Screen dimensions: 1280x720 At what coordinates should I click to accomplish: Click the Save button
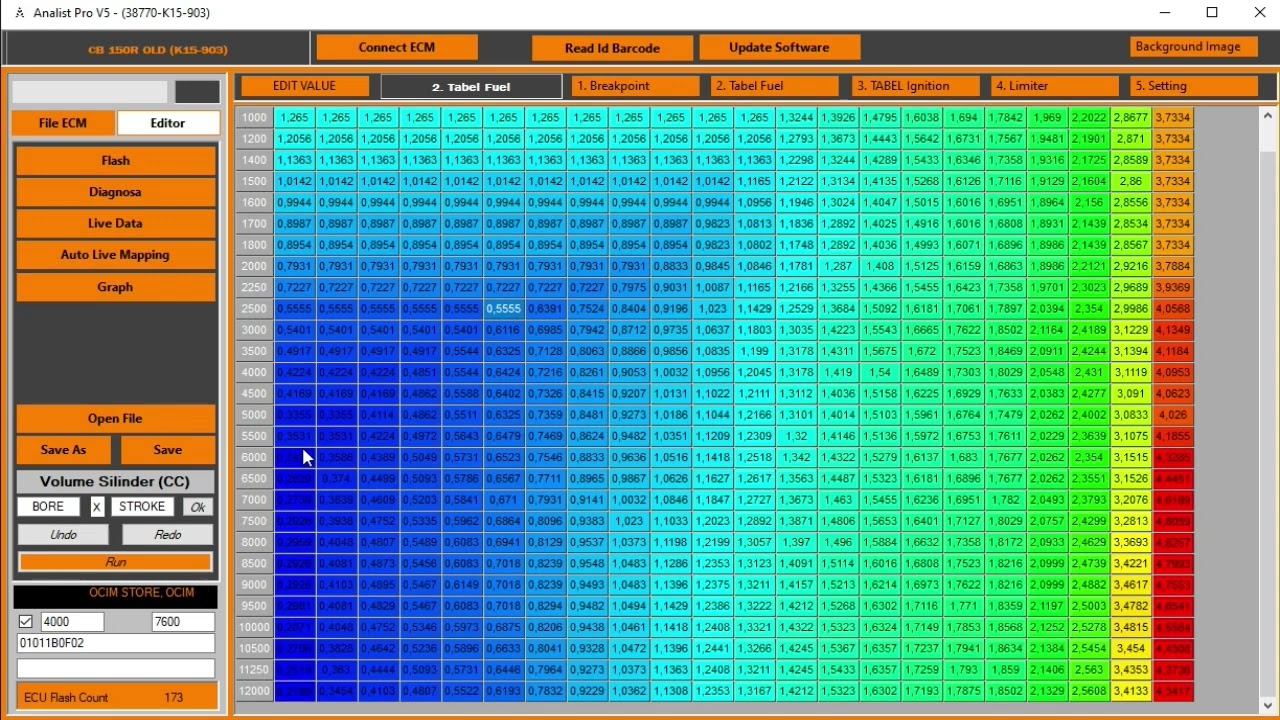(x=168, y=450)
